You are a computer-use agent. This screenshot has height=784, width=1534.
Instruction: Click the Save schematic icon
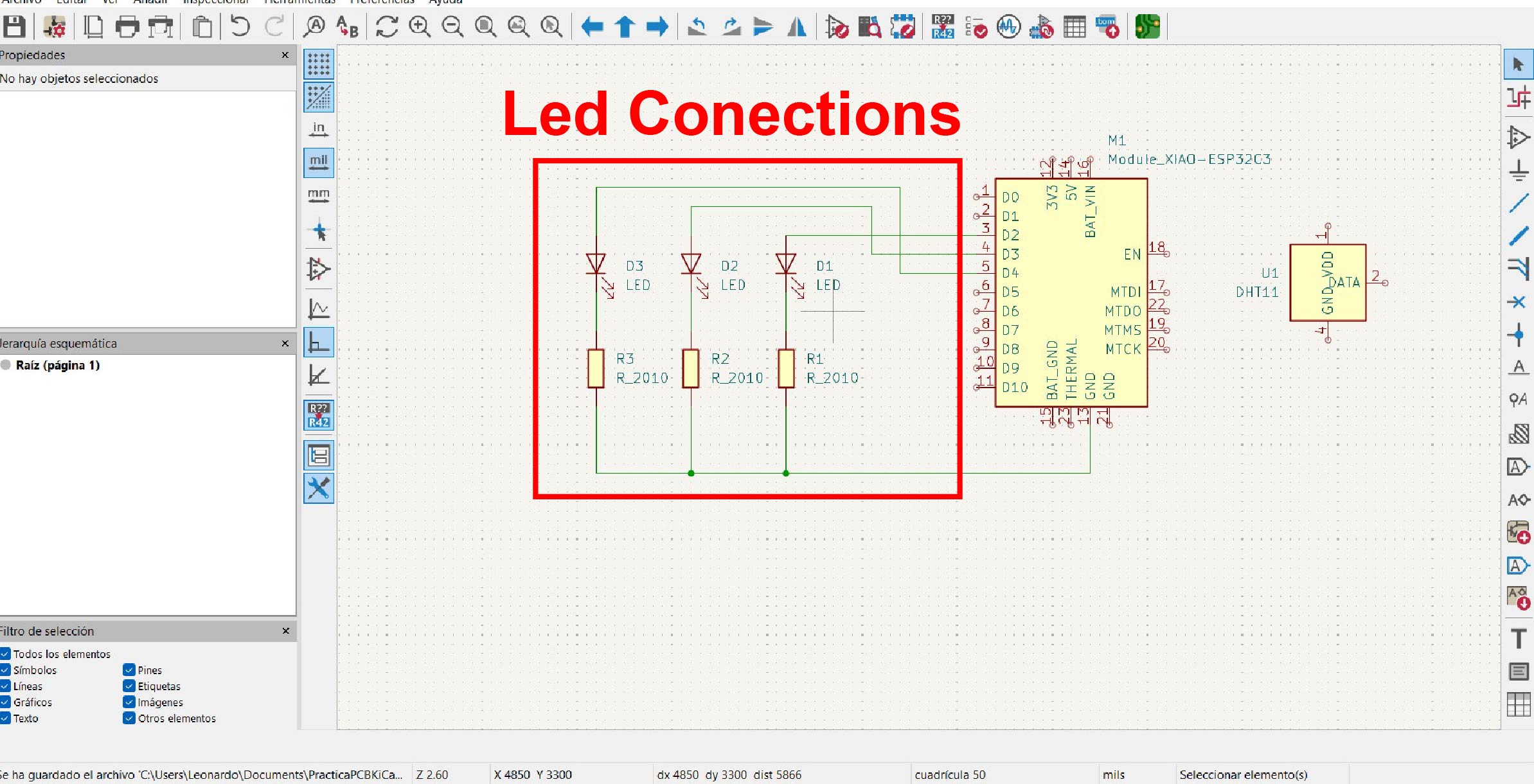(x=14, y=27)
